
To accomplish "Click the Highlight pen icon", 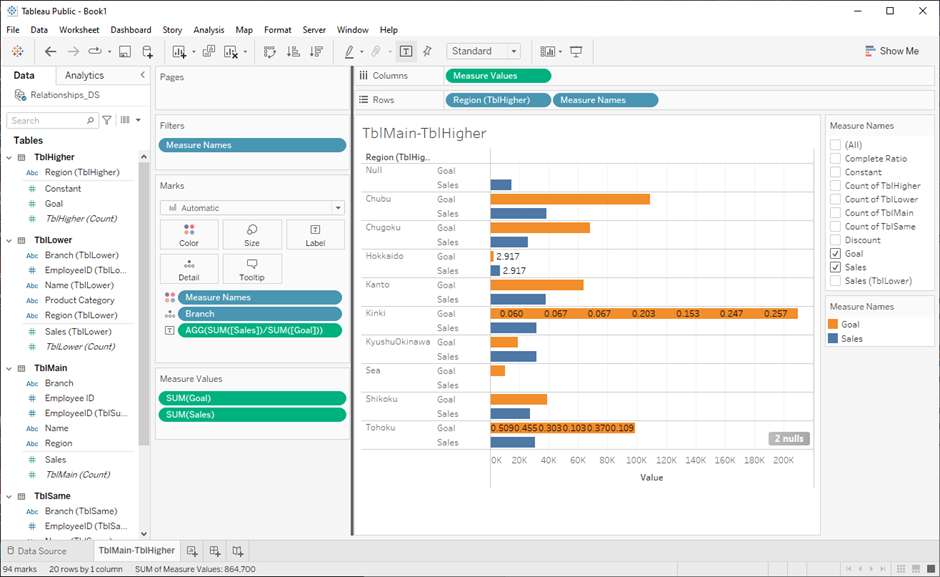I will click(x=349, y=52).
